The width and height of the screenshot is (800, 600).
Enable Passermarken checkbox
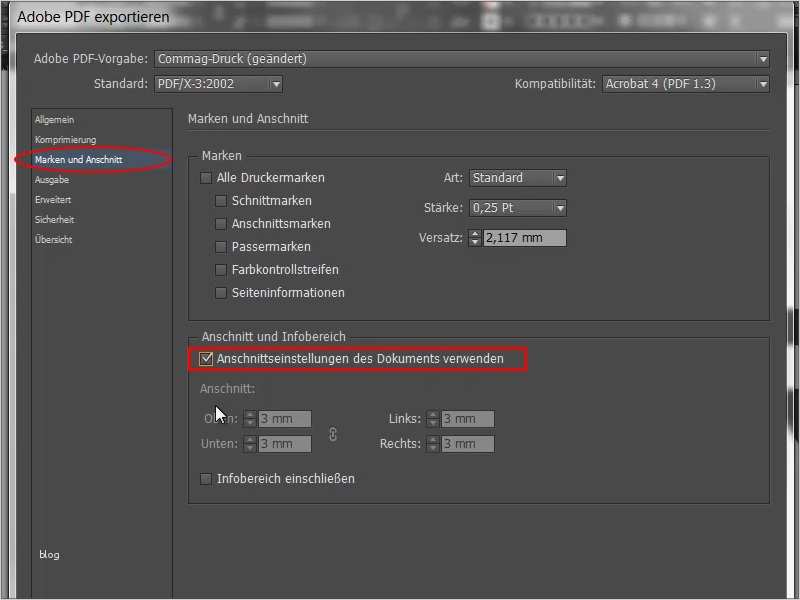click(221, 247)
